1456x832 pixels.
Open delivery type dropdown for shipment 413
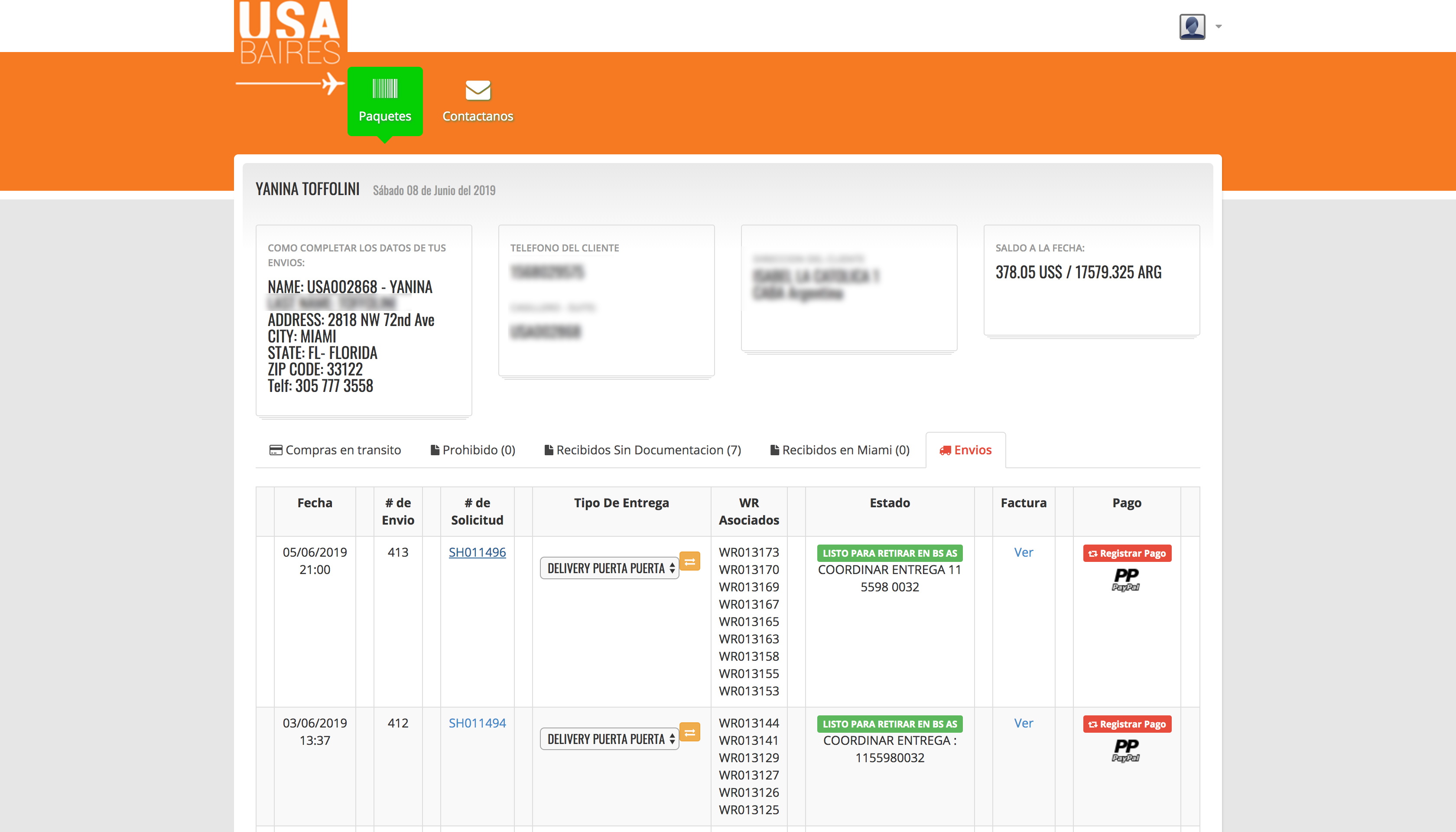coord(609,568)
